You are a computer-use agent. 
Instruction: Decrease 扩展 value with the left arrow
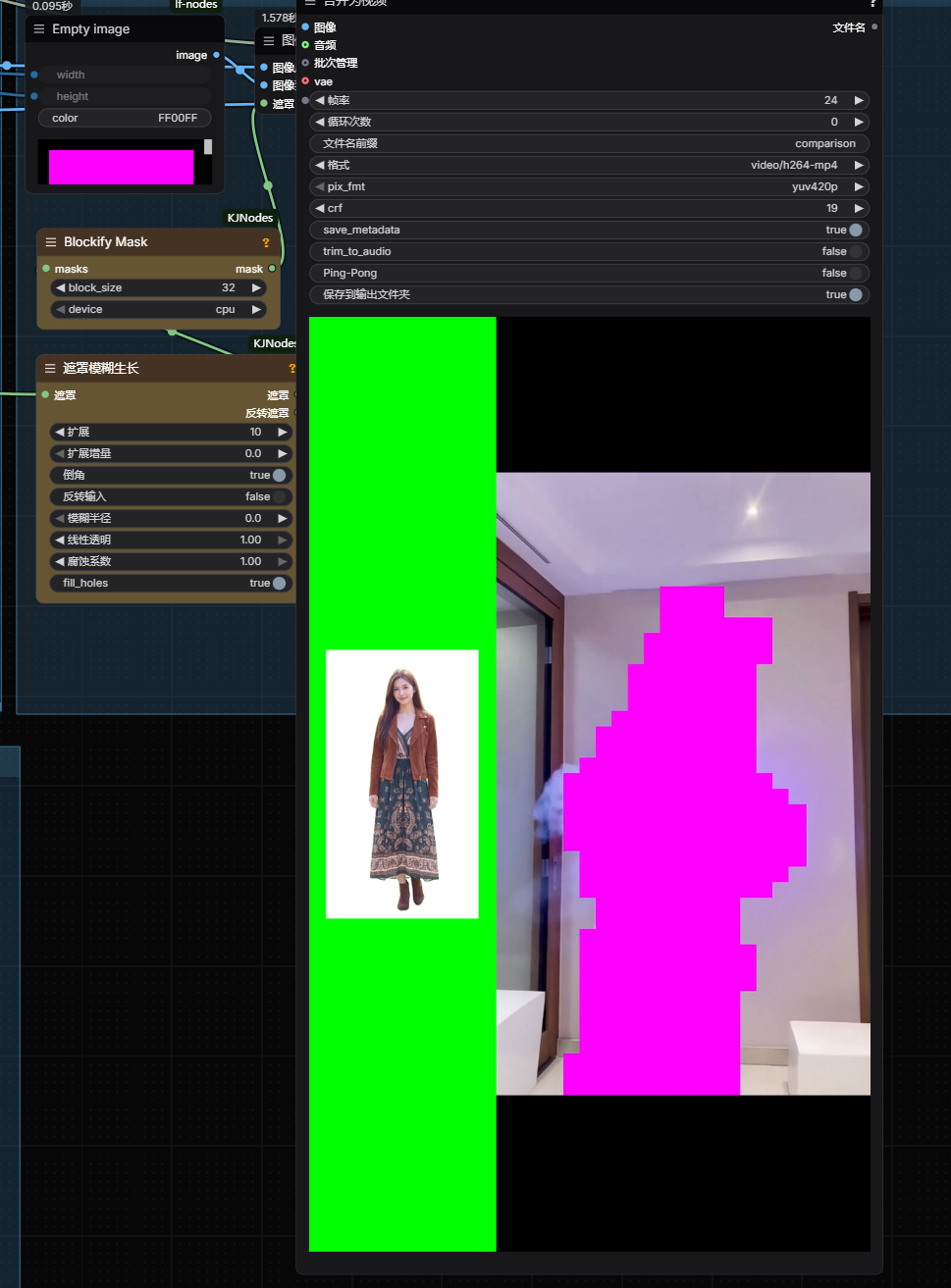click(x=60, y=432)
